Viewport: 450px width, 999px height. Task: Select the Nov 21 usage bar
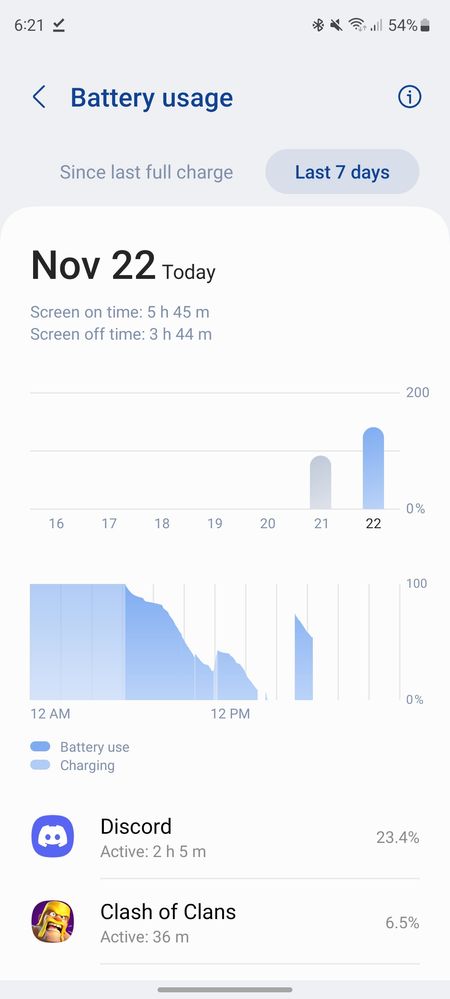(x=321, y=482)
